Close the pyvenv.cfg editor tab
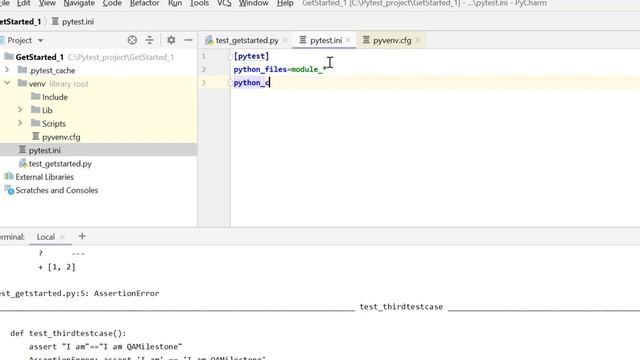The image size is (640, 360). [x=418, y=40]
